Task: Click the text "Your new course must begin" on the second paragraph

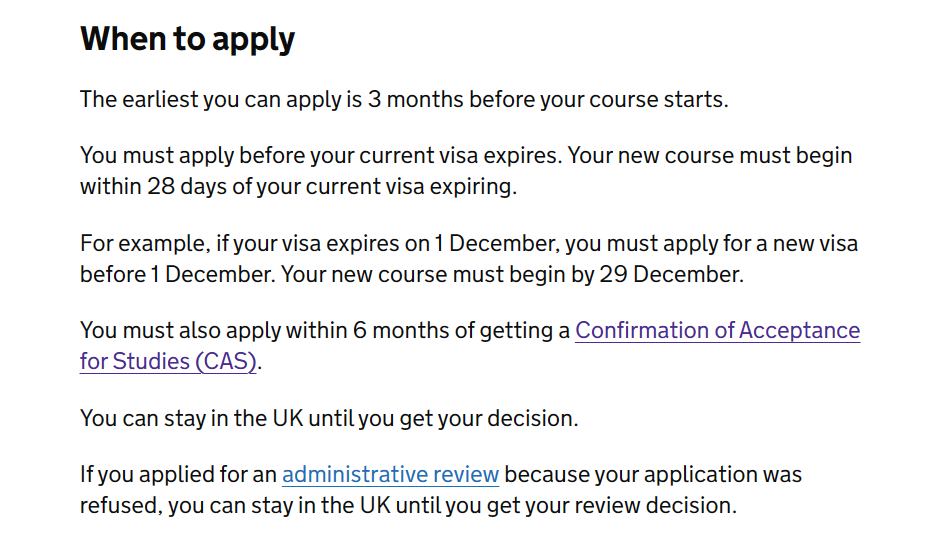Action: point(710,155)
